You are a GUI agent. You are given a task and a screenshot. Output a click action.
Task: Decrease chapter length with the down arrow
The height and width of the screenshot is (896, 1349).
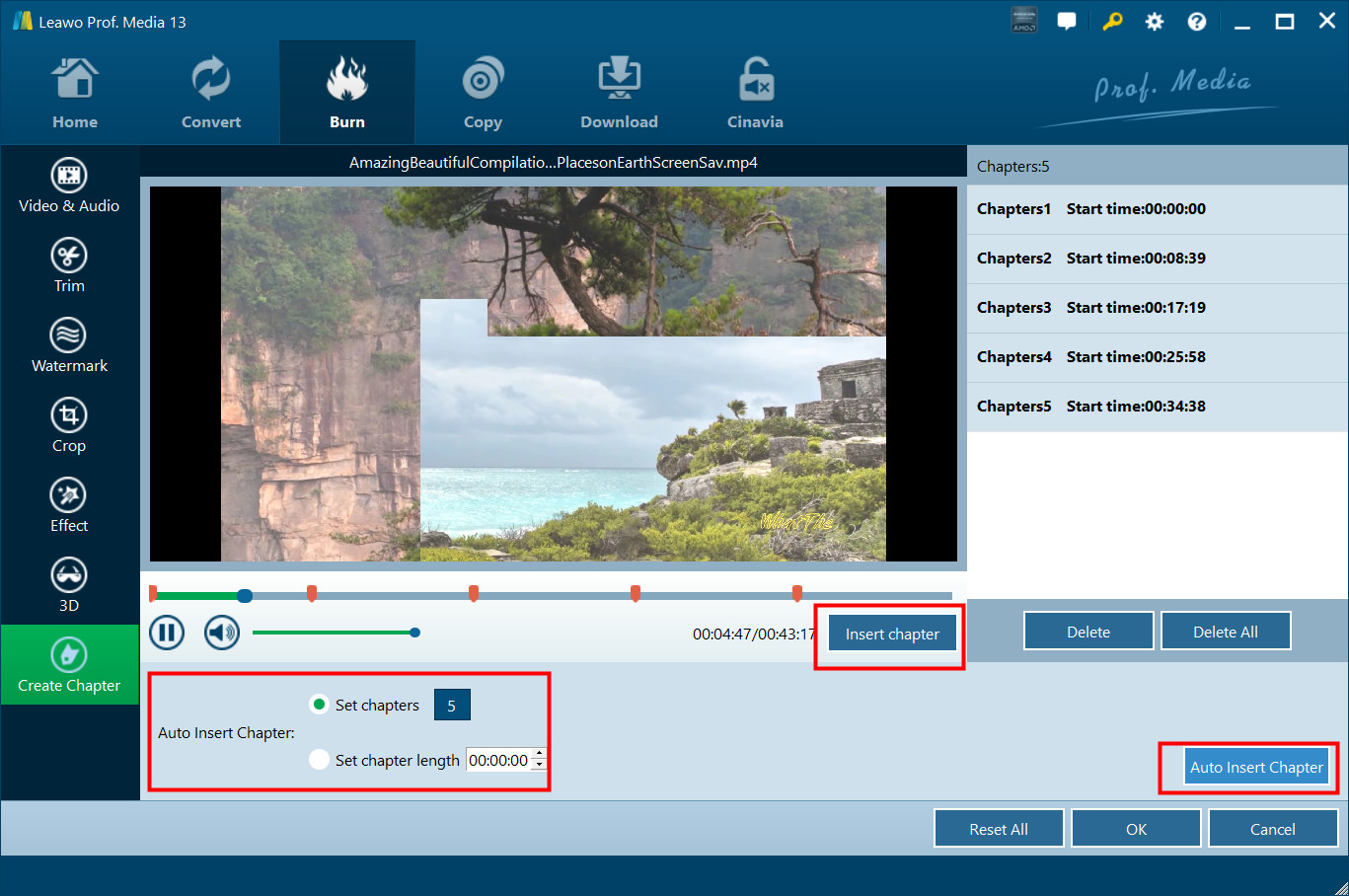[539, 765]
